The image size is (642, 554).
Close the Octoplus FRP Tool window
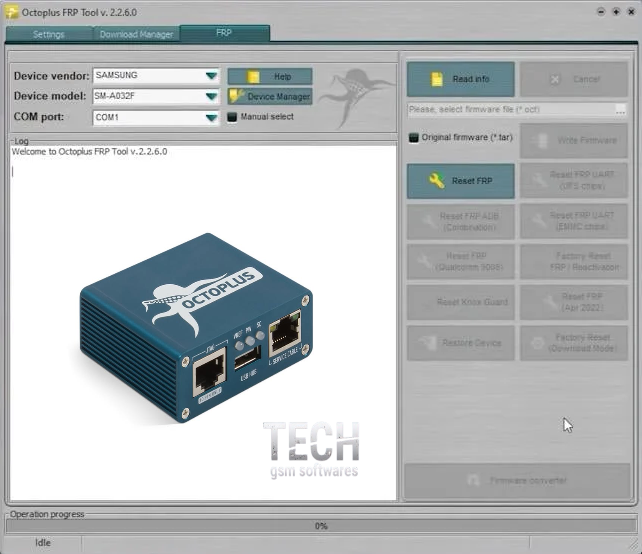(631, 12)
